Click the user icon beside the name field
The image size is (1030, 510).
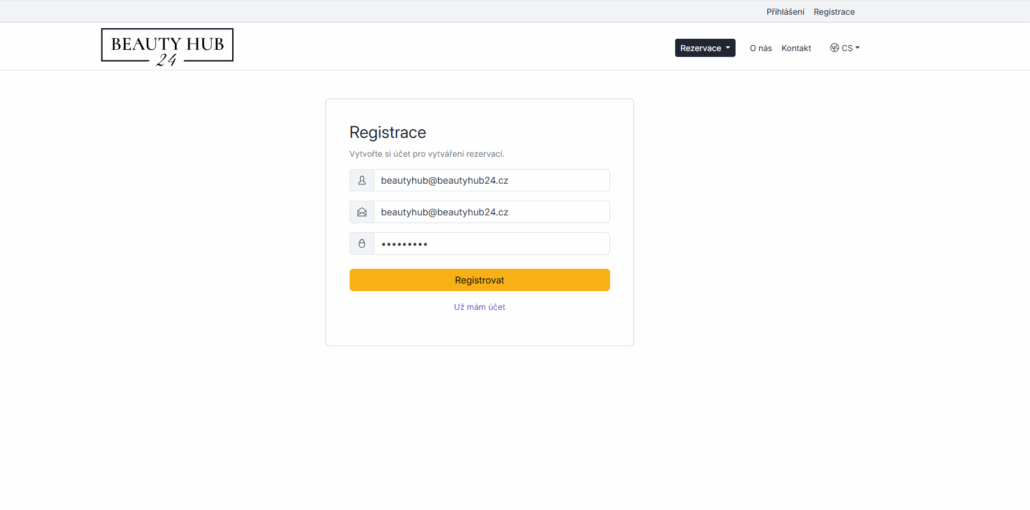click(x=362, y=180)
